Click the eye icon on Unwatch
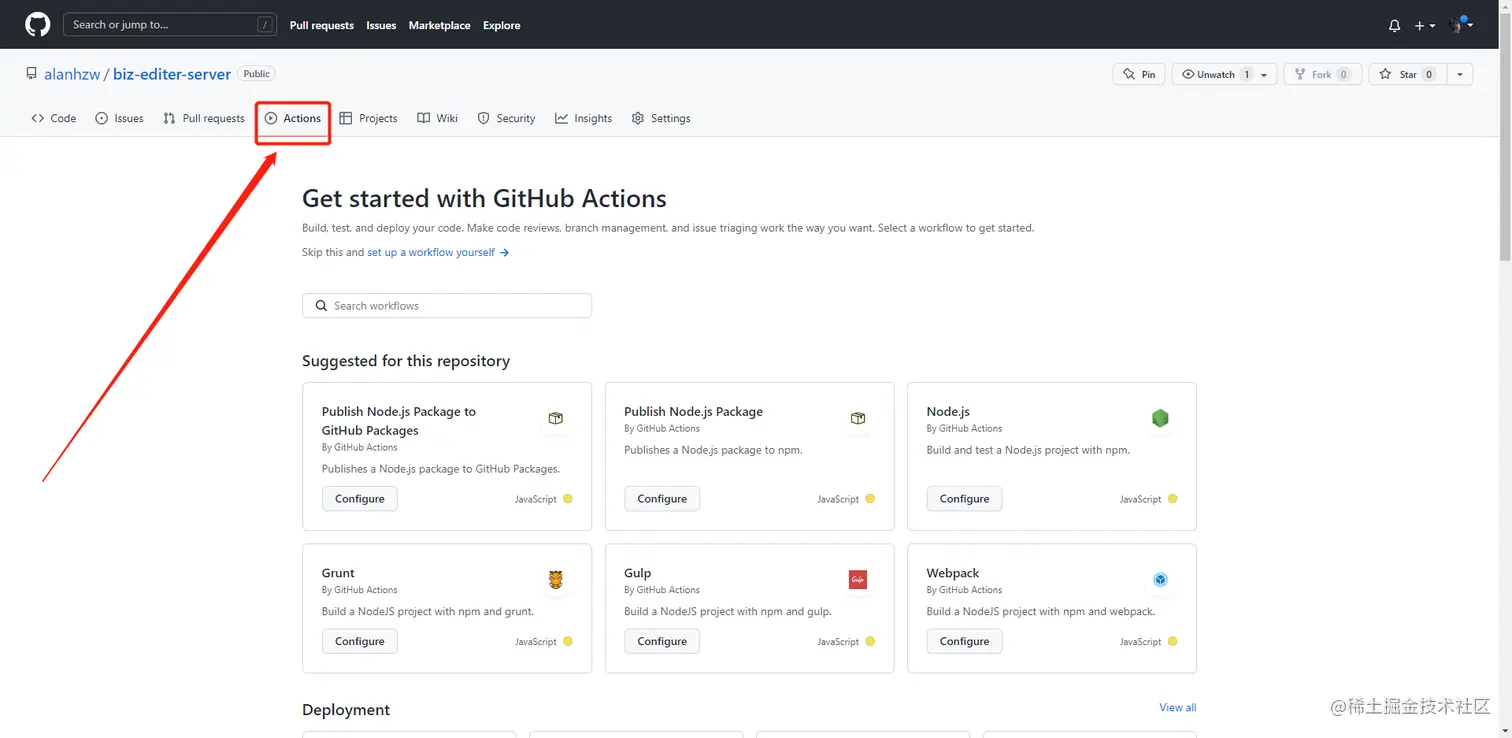This screenshot has height=738, width=1512. click(1188, 75)
